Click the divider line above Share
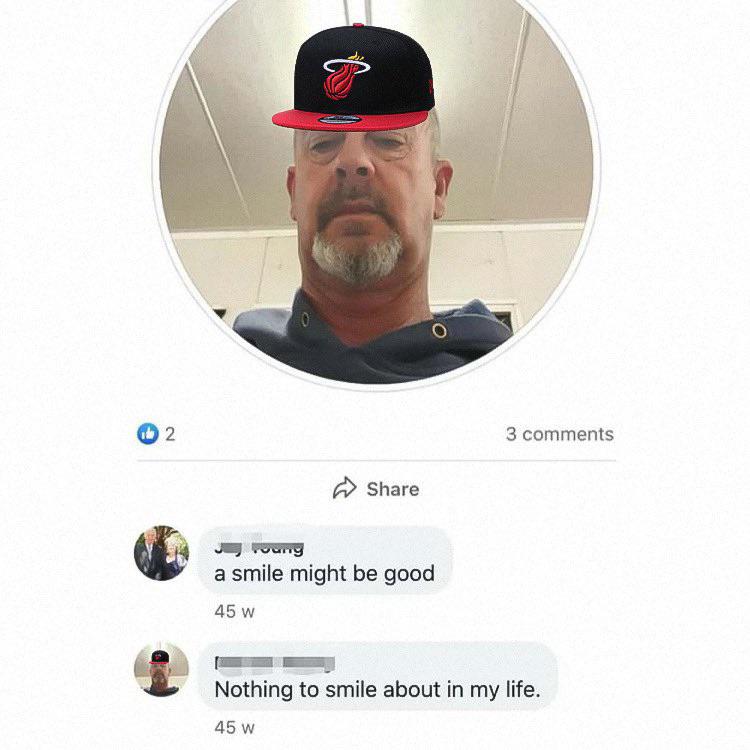The image size is (750, 750). click(376, 461)
